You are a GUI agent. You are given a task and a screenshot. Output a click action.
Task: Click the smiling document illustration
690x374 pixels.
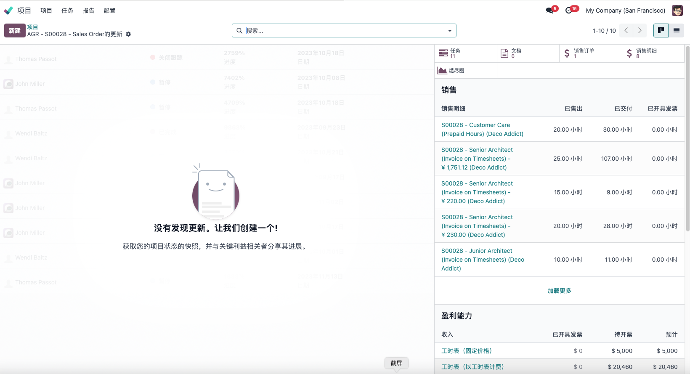pyautogui.click(x=216, y=192)
